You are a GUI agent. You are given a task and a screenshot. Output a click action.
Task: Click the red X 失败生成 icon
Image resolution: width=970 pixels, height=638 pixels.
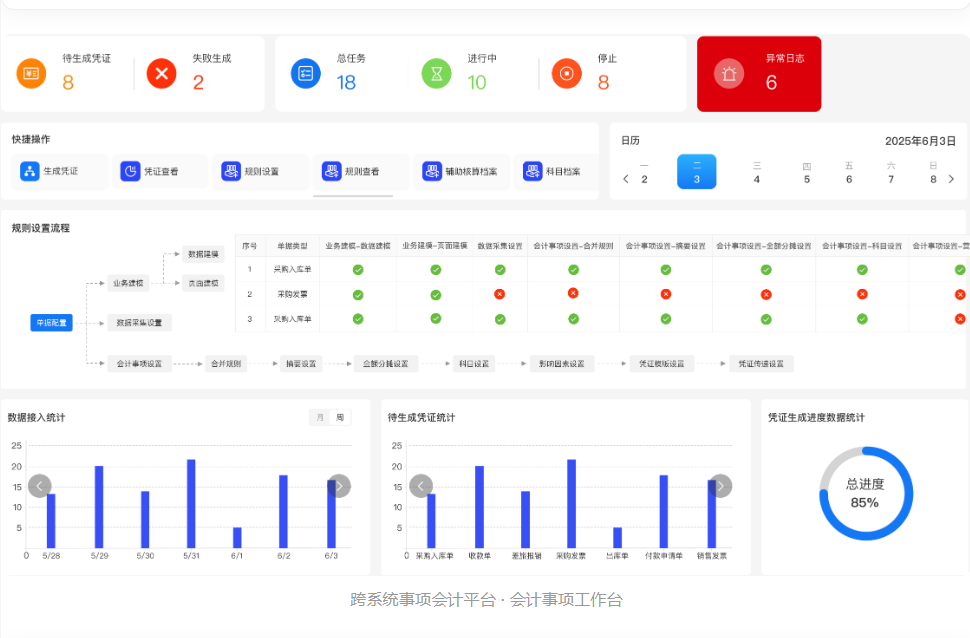[161, 74]
